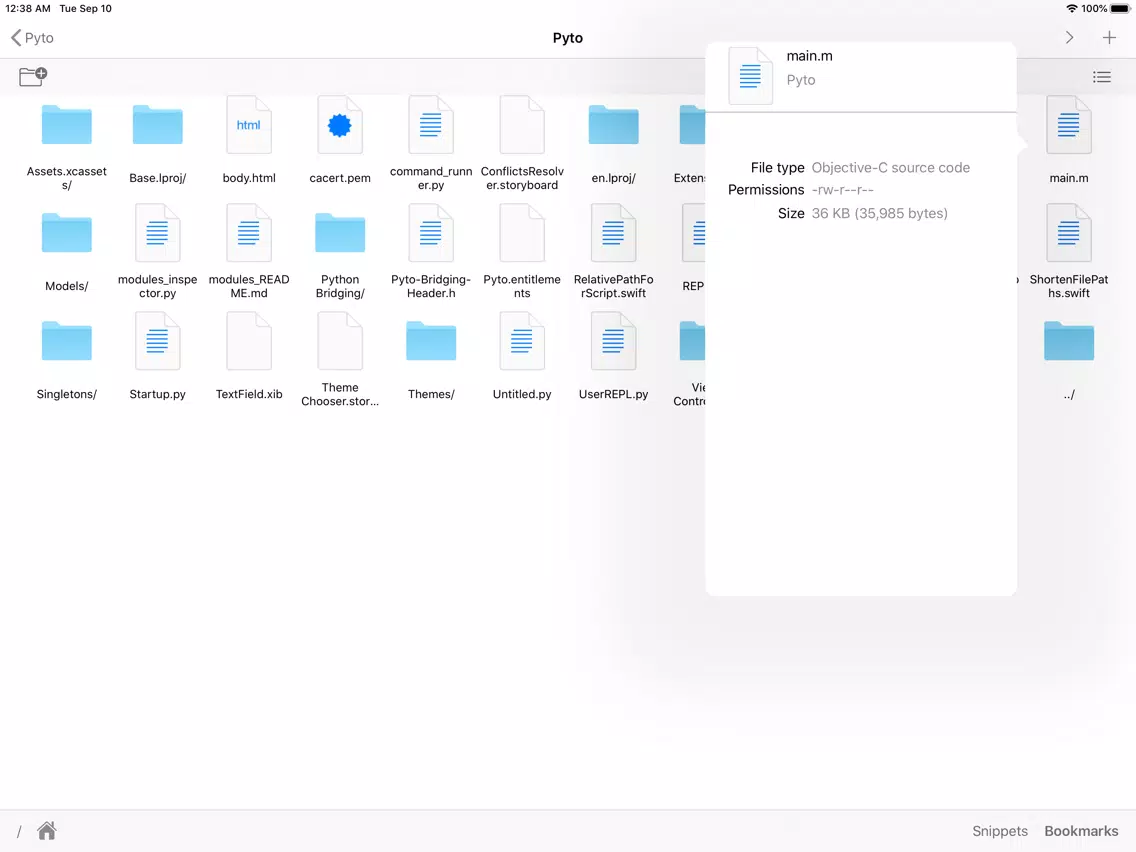The image size is (1136, 852).
Task: Open RelativePathForScript.swift file
Action: (614, 233)
